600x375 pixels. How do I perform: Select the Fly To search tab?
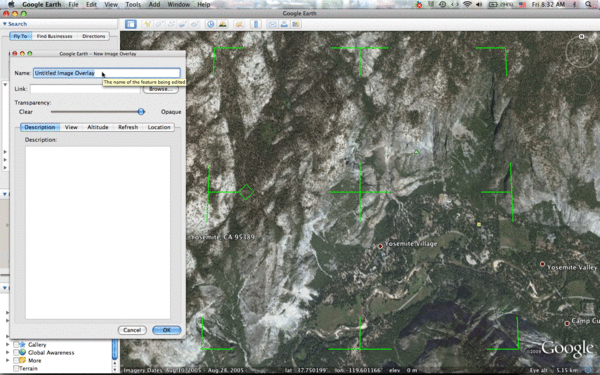coord(20,36)
